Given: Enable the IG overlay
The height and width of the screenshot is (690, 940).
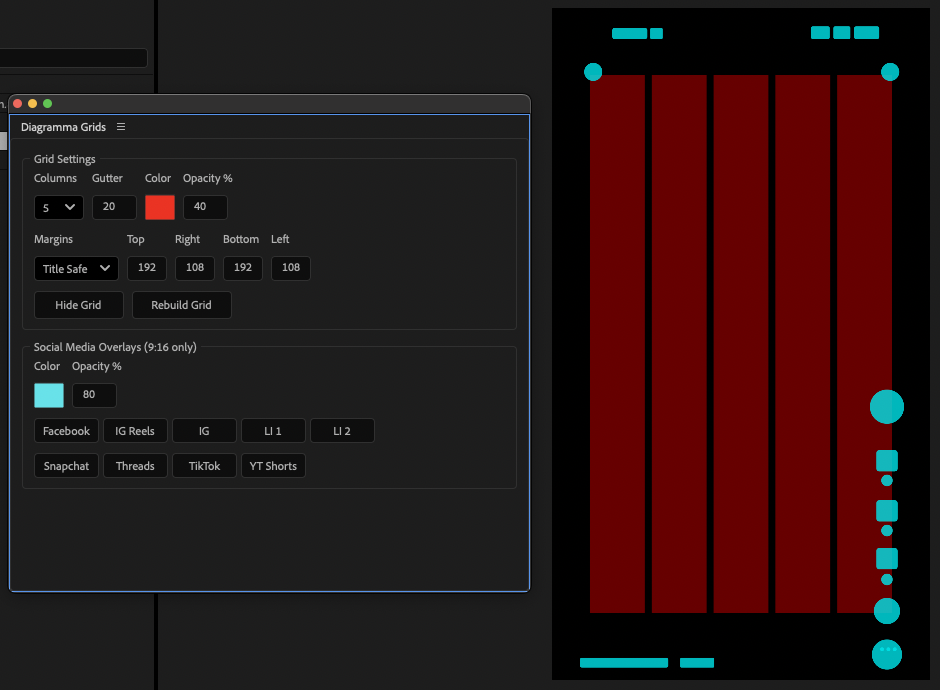Looking at the screenshot, I should 204,430.
